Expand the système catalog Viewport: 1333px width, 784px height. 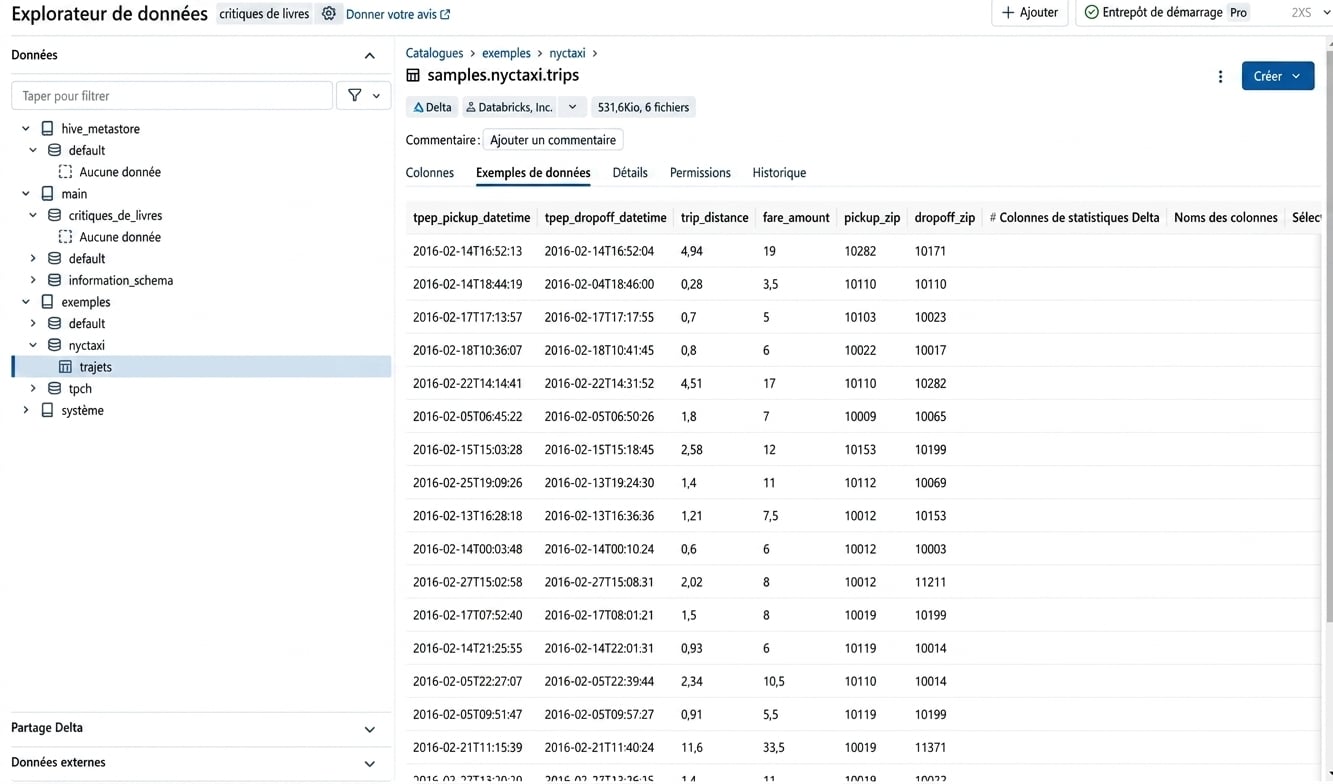(x=26, y=411)
